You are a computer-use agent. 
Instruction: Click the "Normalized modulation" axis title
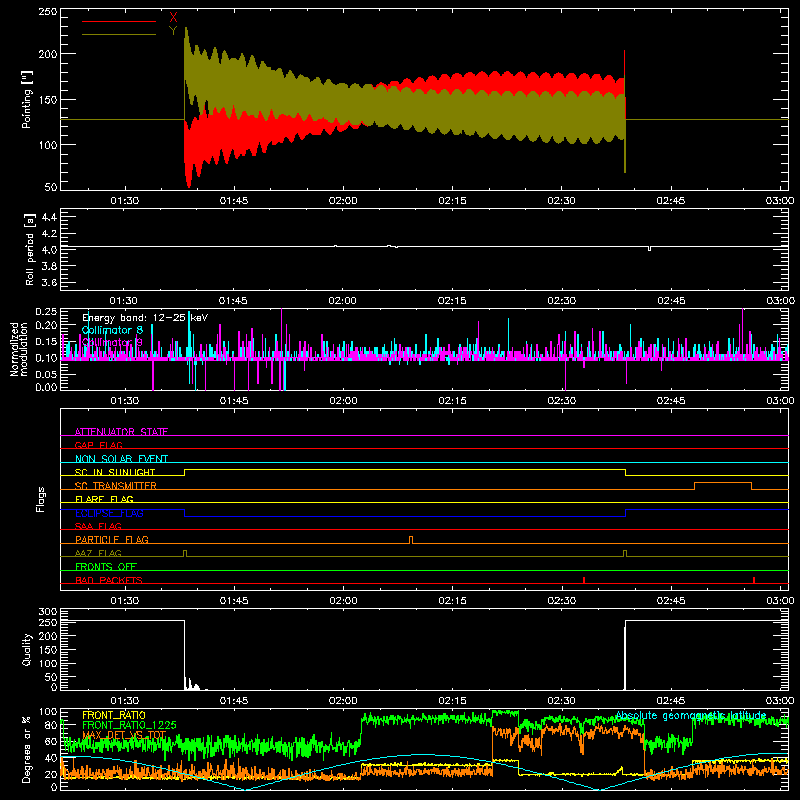[19, 349]
